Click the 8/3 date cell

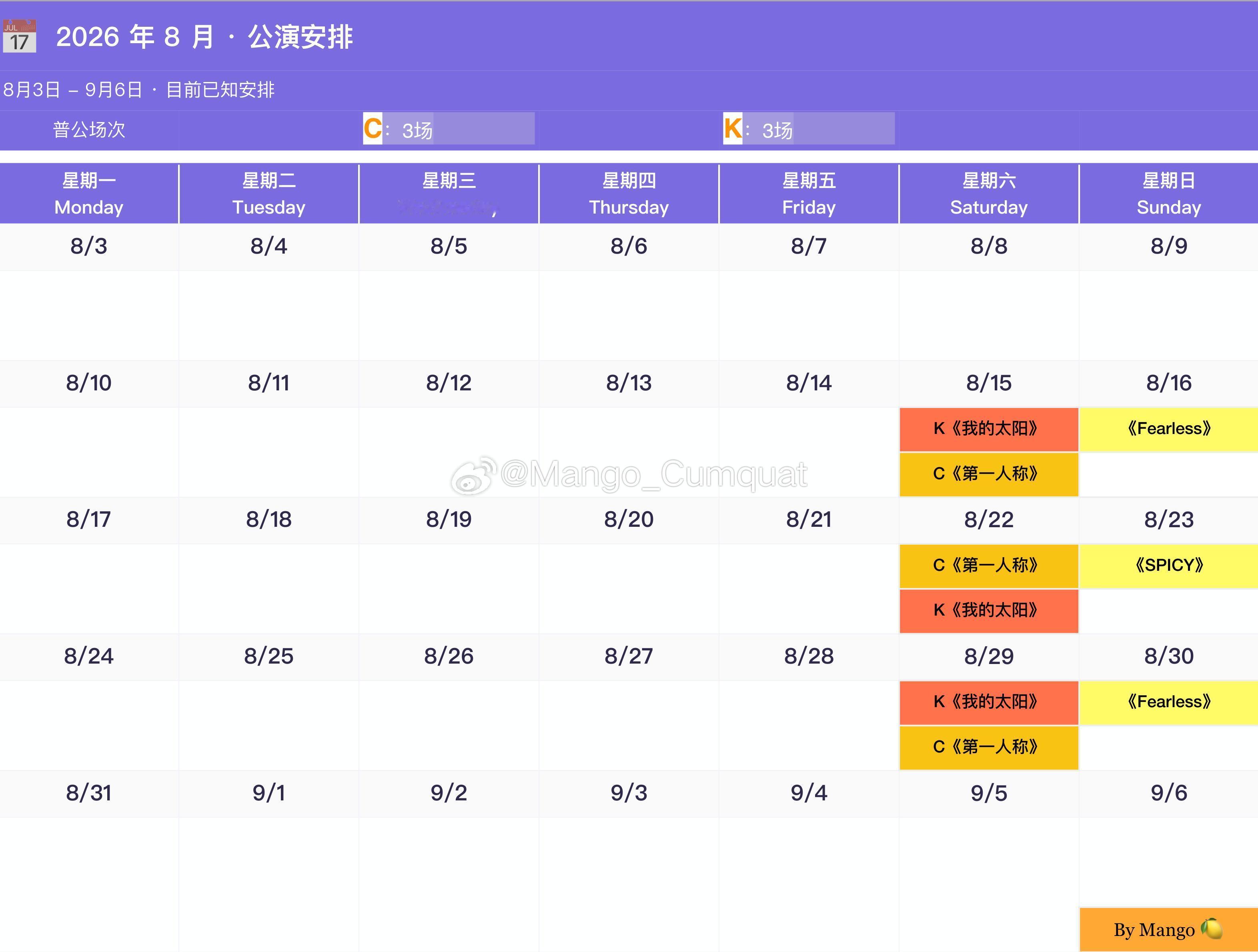click(89, 247)
